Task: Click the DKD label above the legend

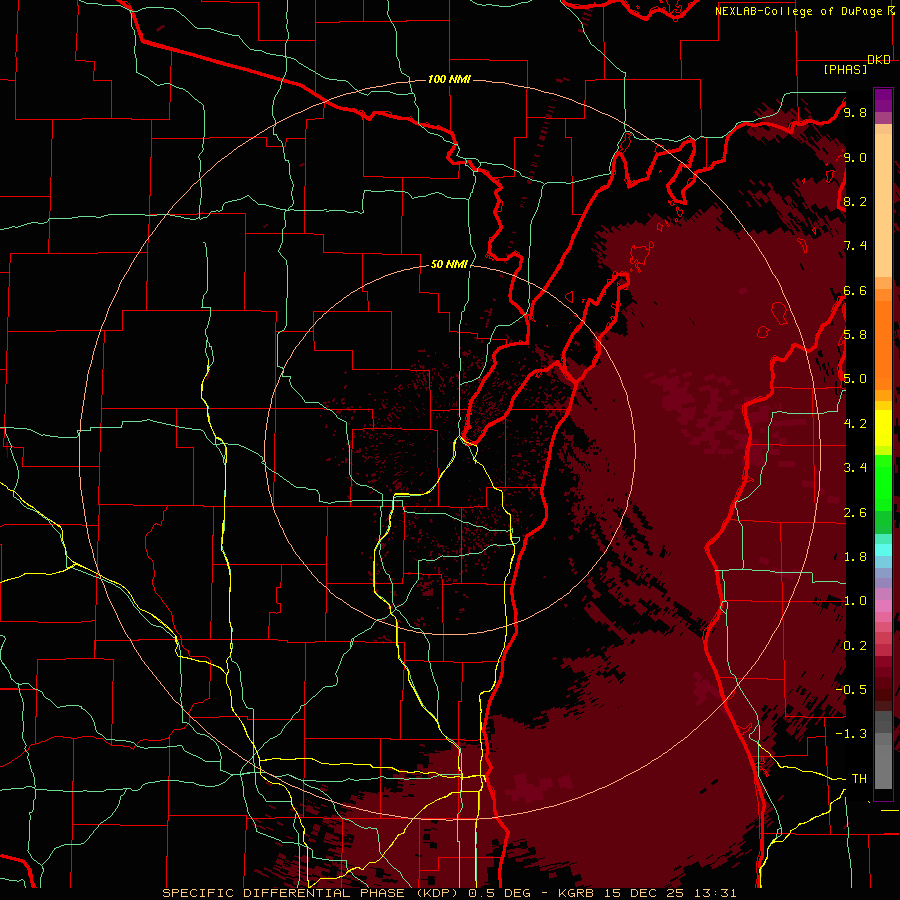Action: [879, 60]
